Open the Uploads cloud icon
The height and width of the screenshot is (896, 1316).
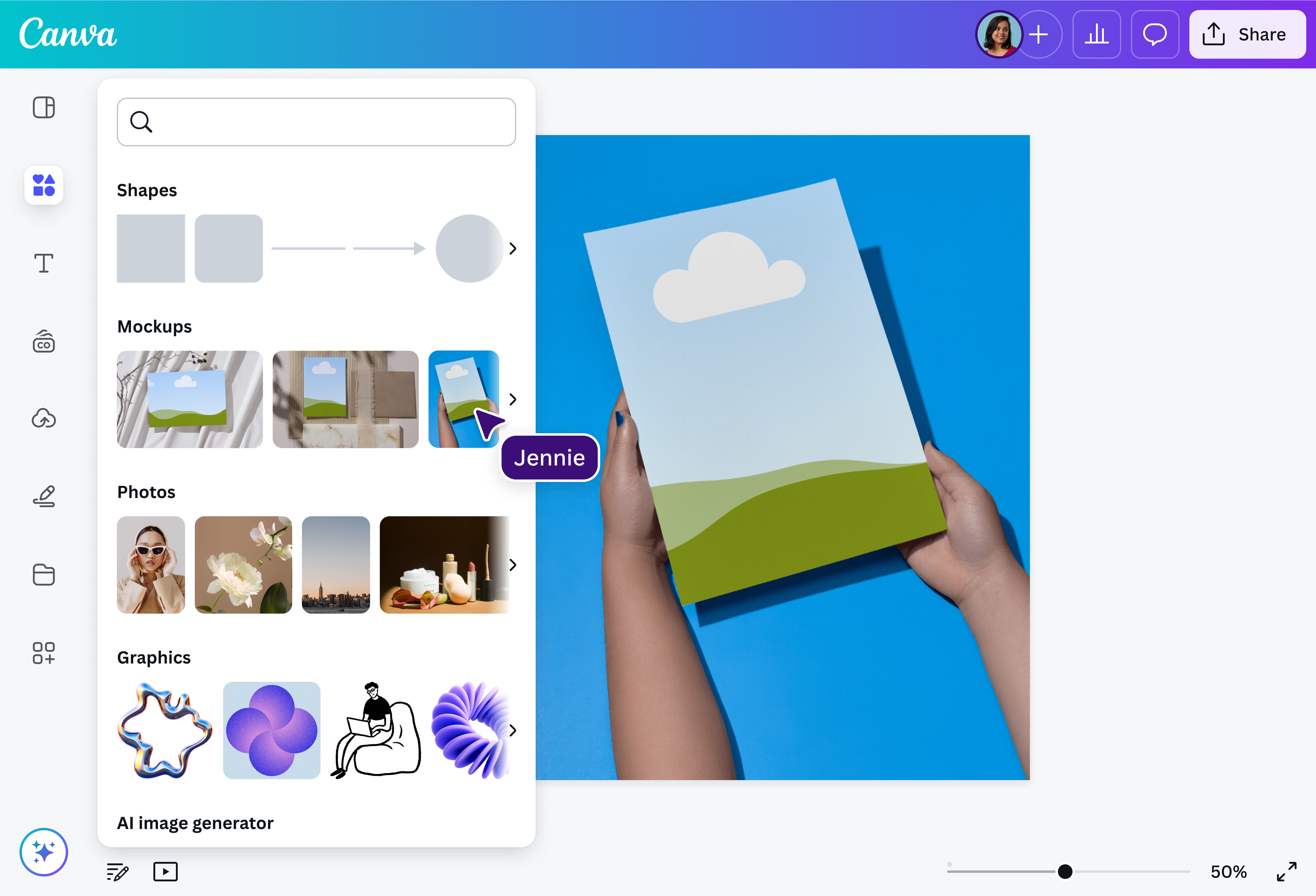pyautogui.click(x=44, y=418)
